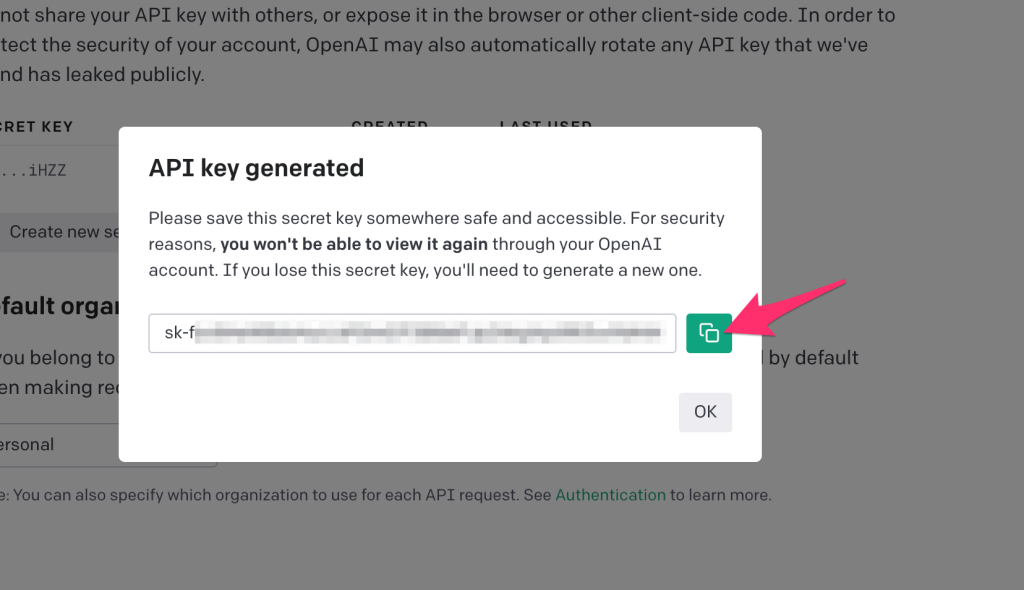Click the note about specifying organization per request
Viewport: 1024px width, 590px height.
click(x=385, y=495)
